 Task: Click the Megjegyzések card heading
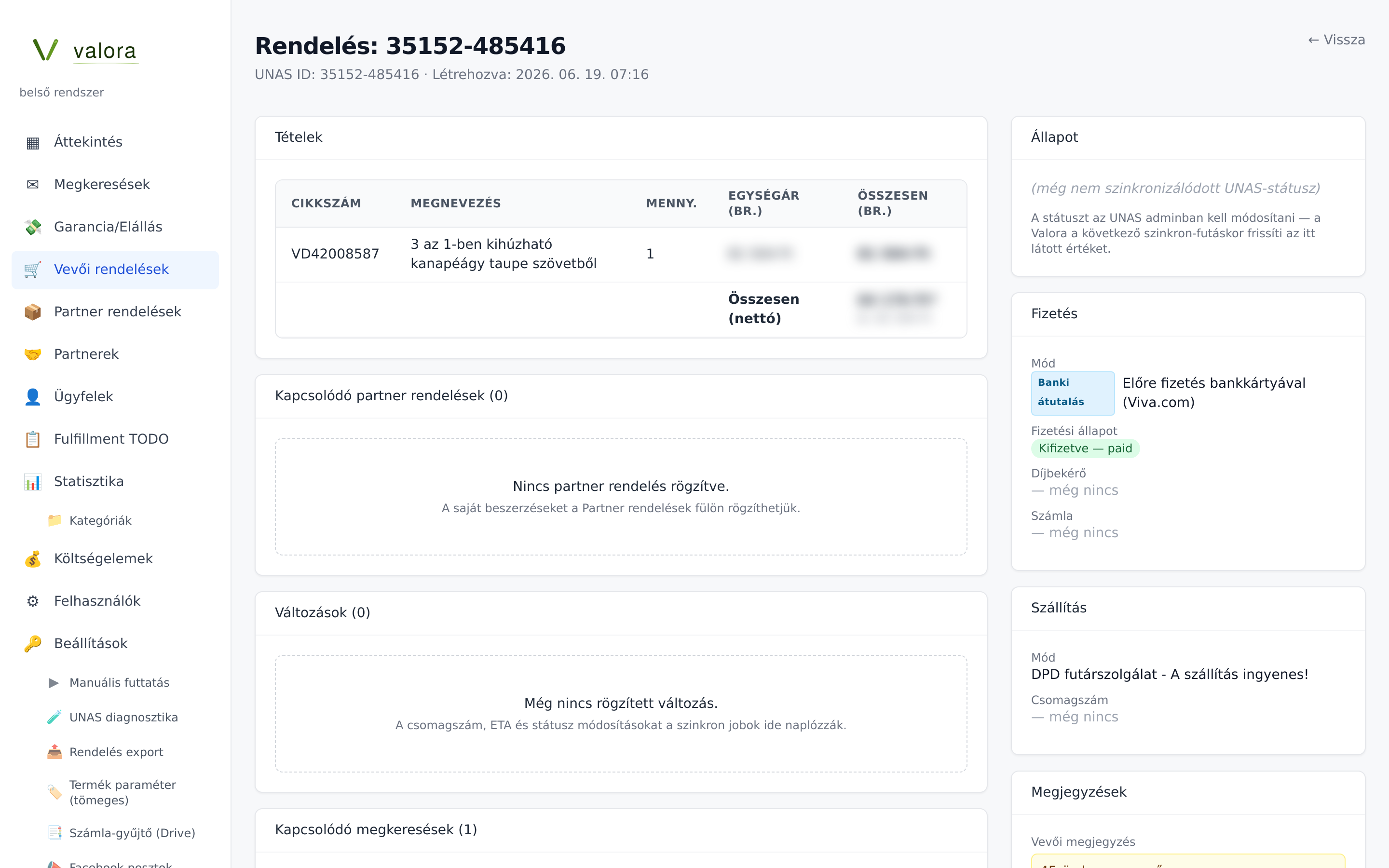(x=1078, y=792)
